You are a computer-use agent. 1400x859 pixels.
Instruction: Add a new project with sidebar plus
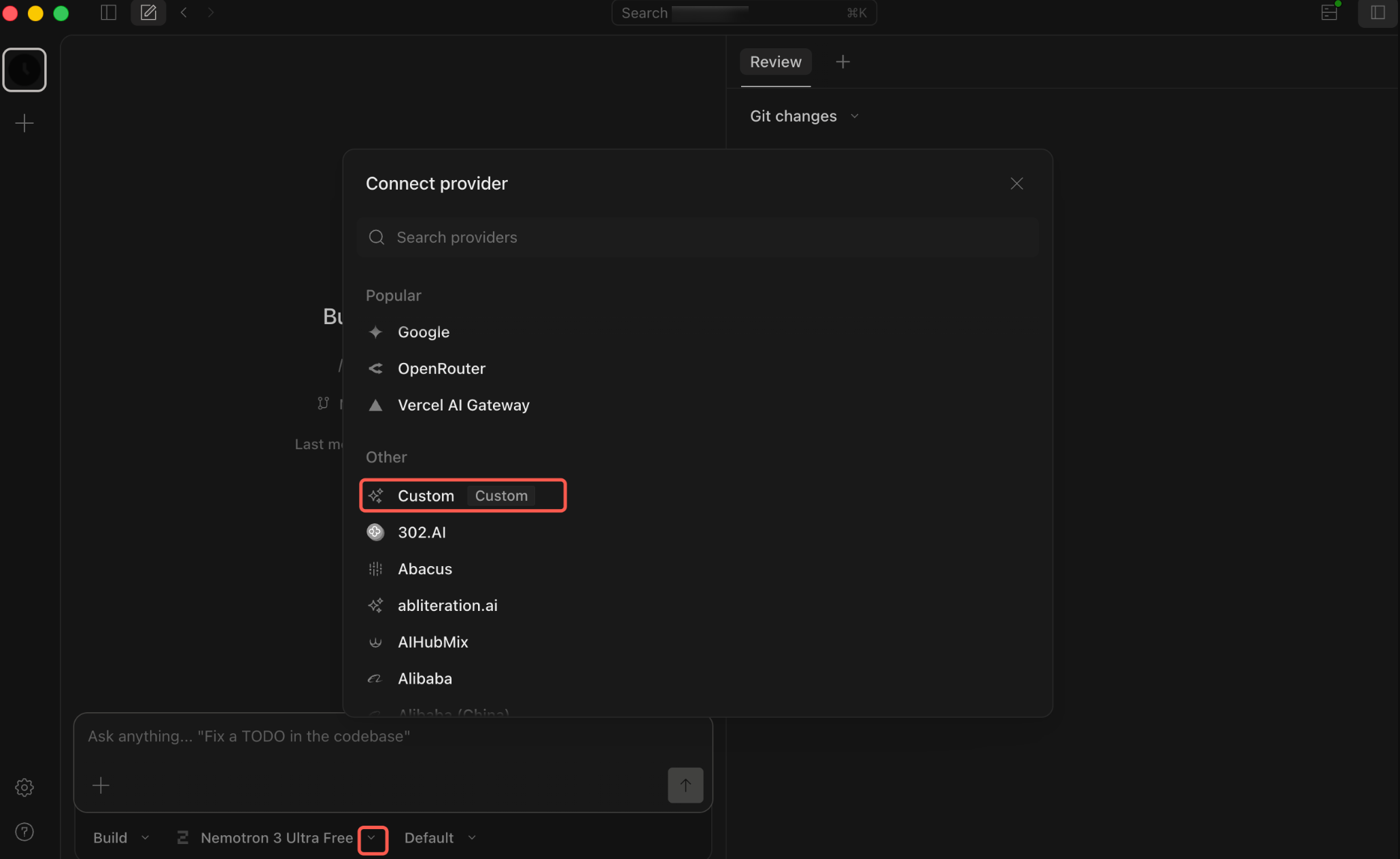[x=24, y=123]
